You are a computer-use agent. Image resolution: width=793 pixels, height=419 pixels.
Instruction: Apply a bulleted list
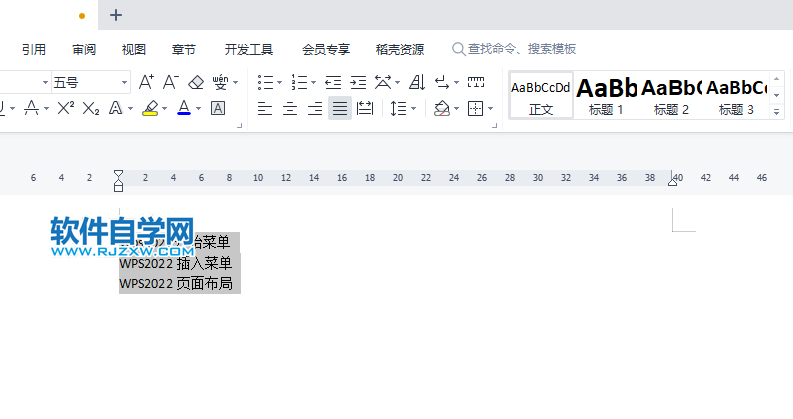(x=265, y=82)
